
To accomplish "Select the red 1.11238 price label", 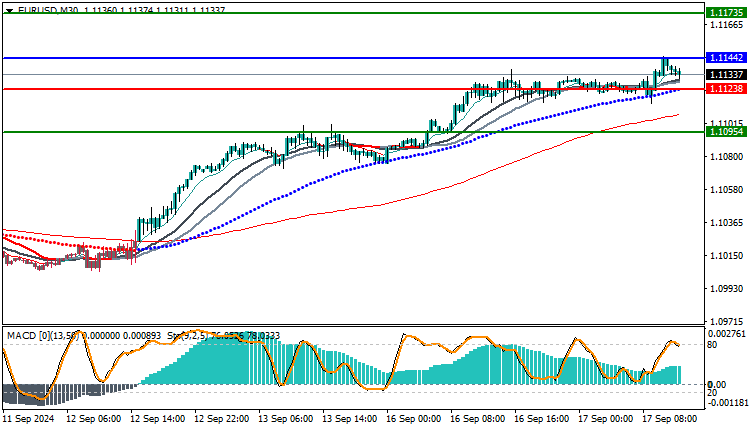I will click(726, 88).
